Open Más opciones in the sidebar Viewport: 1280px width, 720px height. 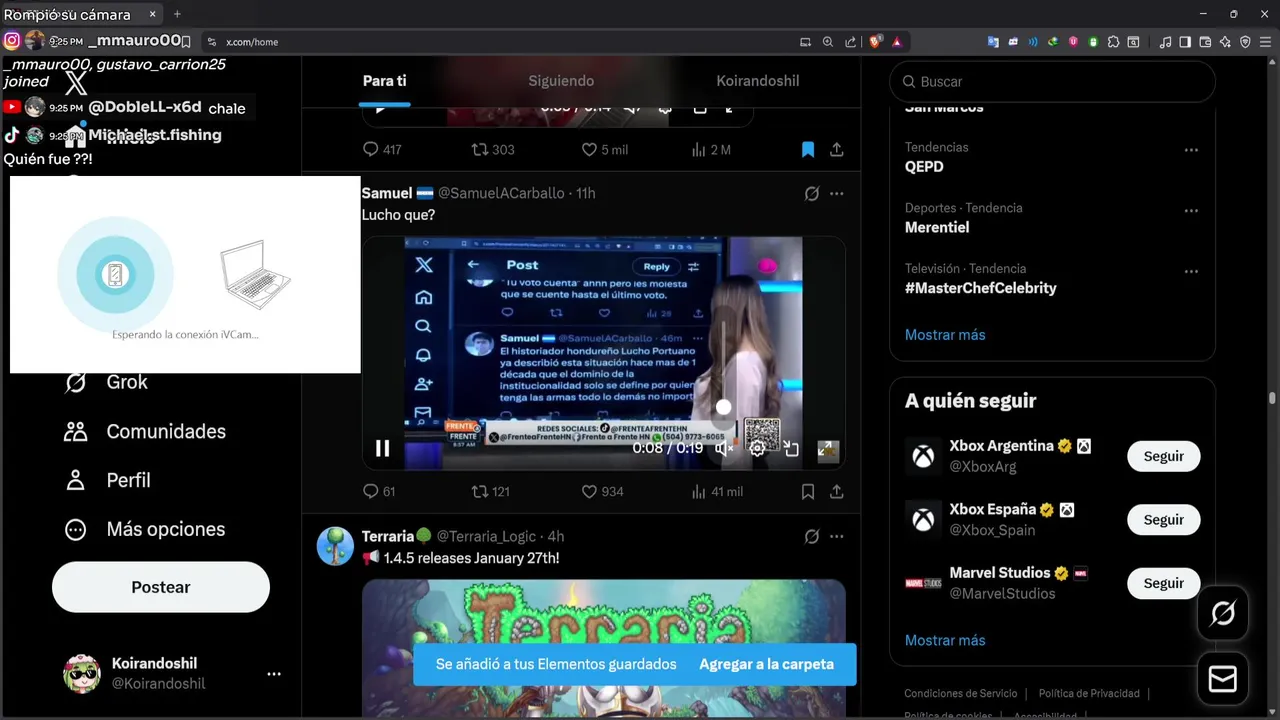145,529
